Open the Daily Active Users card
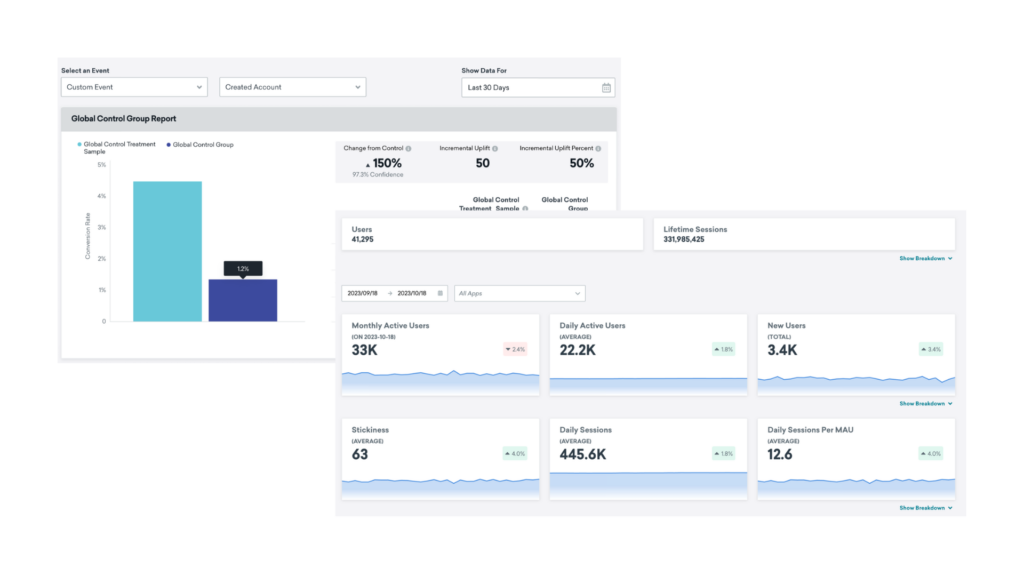Image resolution: width=1024 pixels, height=576 pixels. click(648, 355)
